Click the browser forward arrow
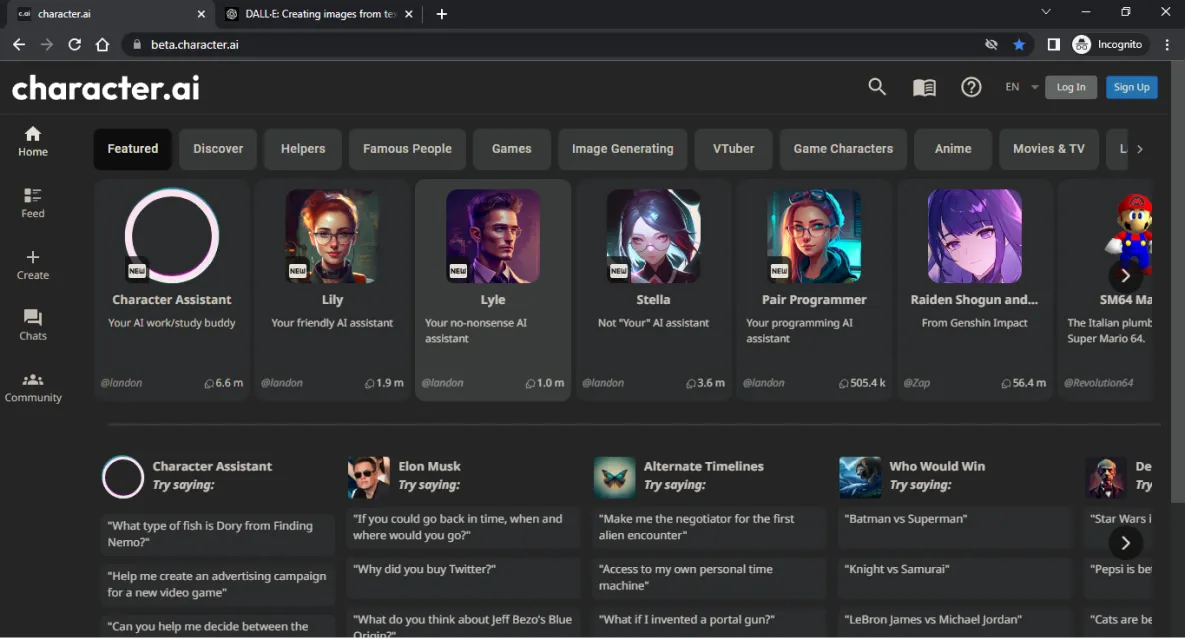 tap(47, 45)
